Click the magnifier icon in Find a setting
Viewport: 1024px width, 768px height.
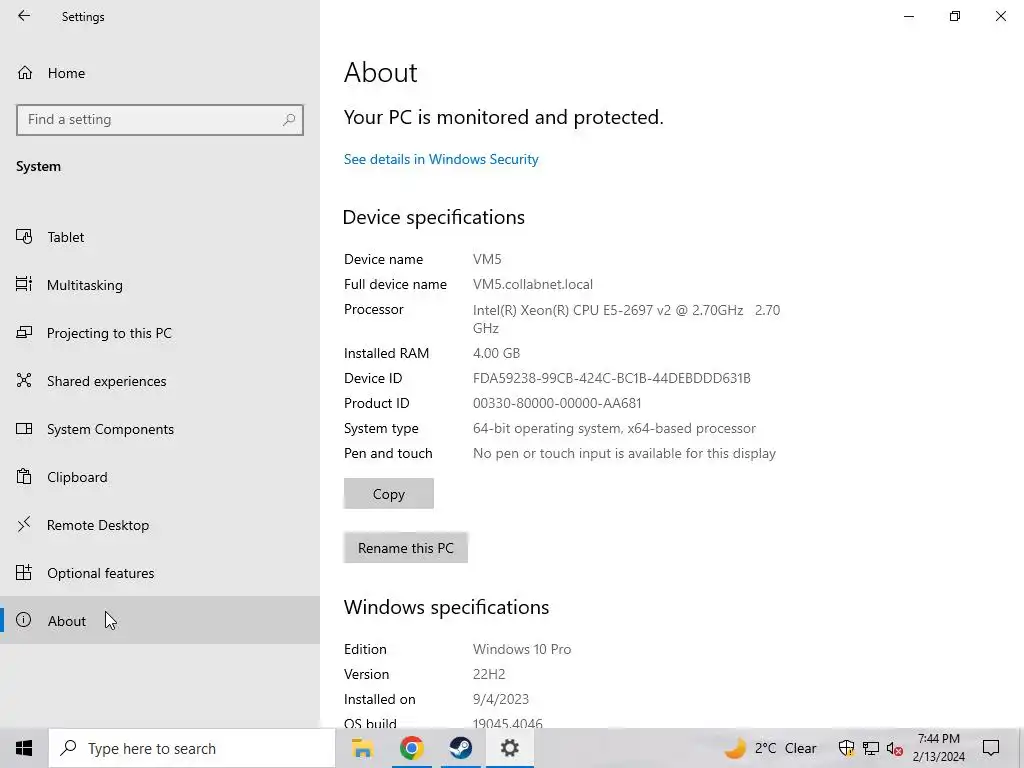pyautogui.click(x=289, y=120)
